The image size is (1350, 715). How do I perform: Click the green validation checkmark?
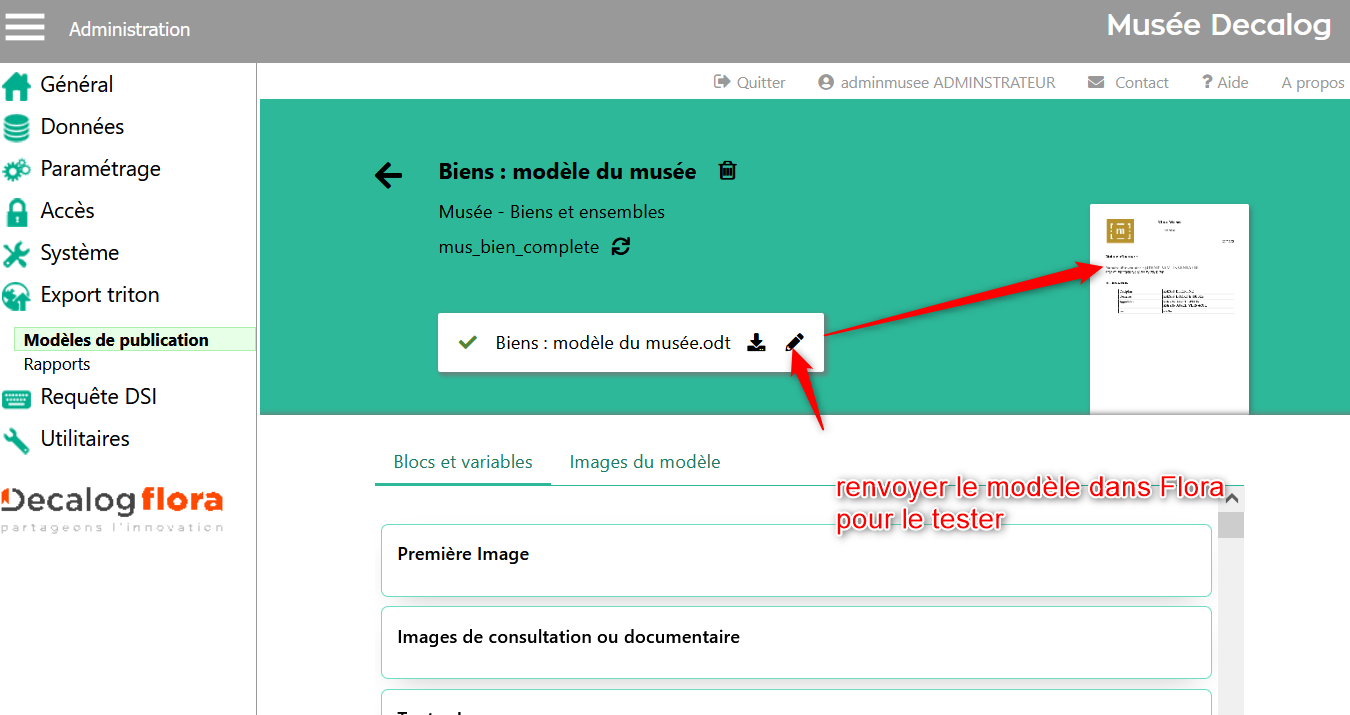[x=467, y=343]
